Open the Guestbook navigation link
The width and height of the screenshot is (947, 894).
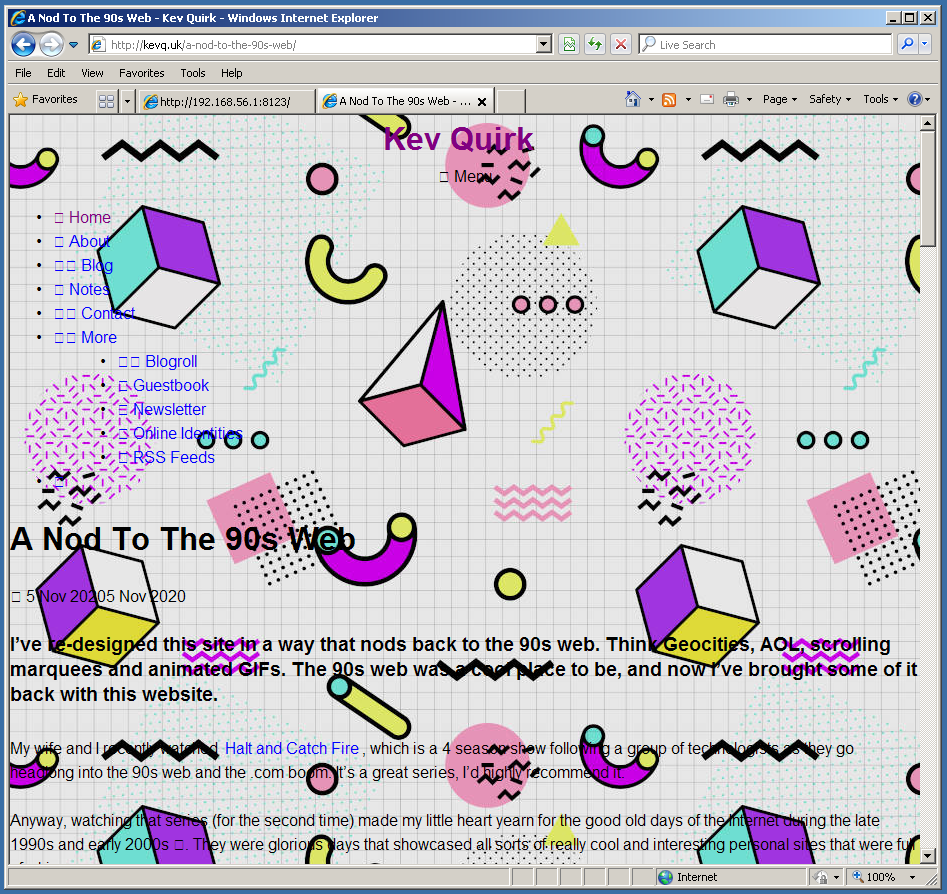pyautogui.click(x=171, y=385)
